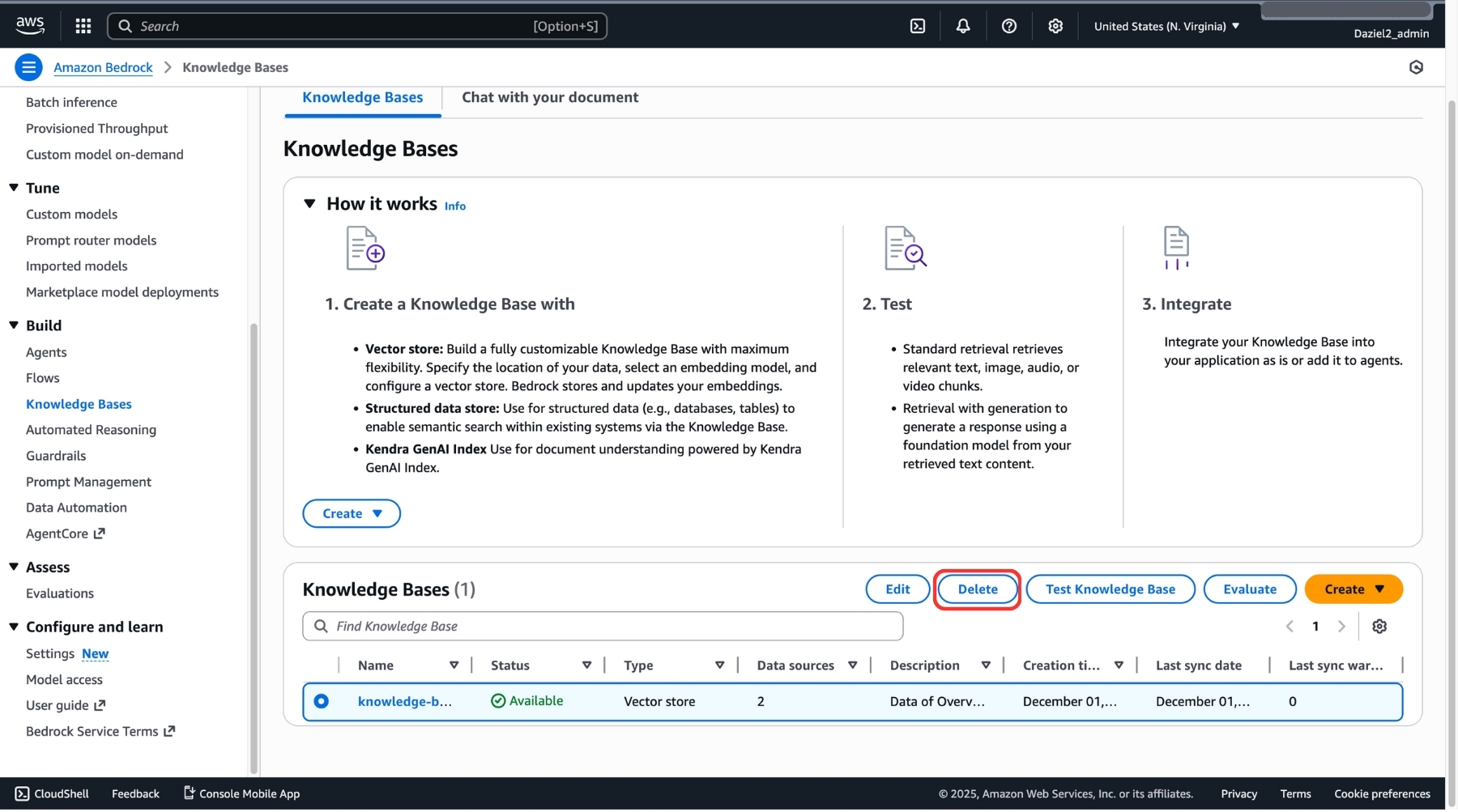Open account settings via the top gear icon
1458x812 pixels.
click(1055, 25)
